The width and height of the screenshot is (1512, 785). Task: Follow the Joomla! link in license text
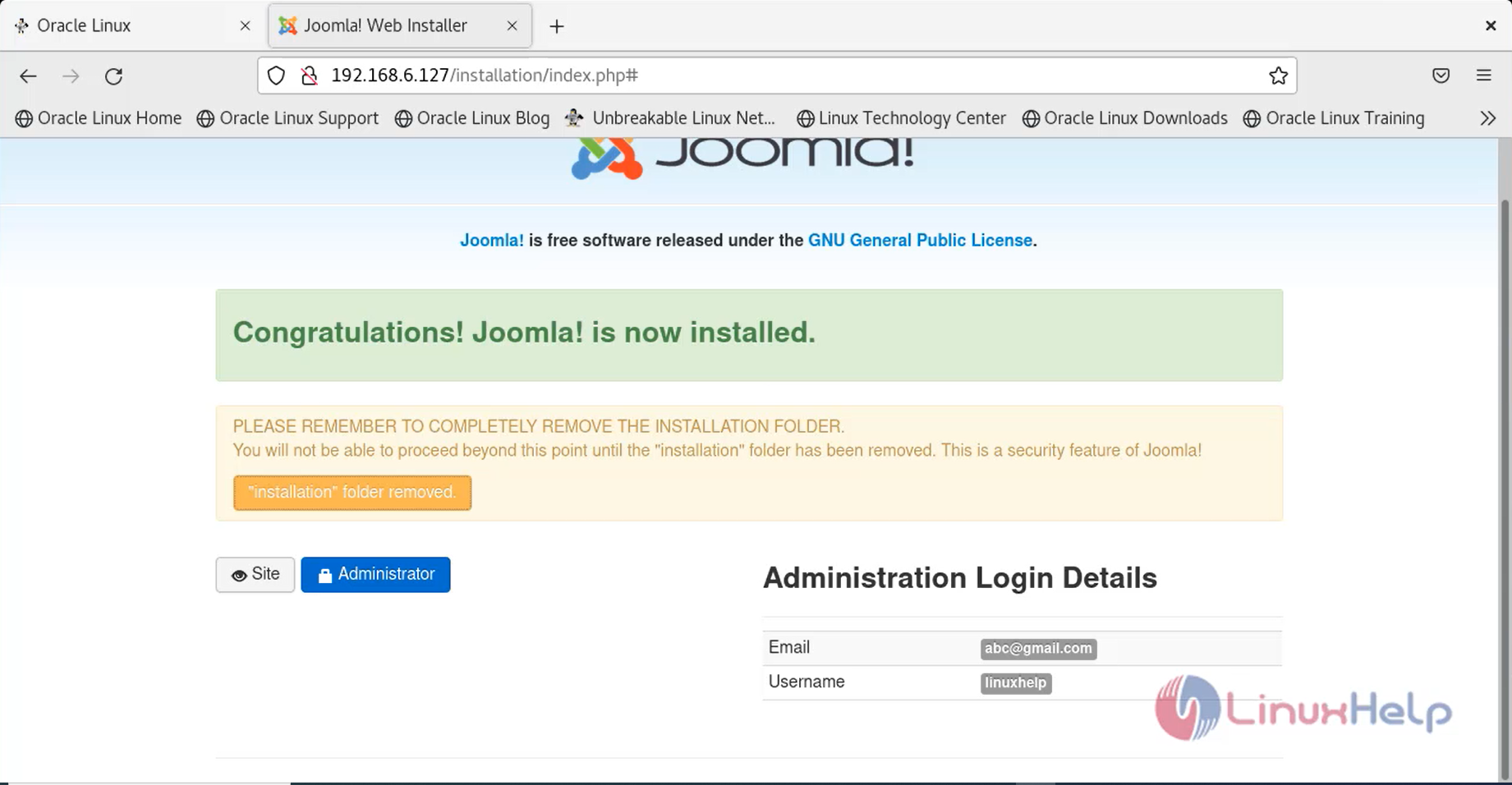[491, 241]
